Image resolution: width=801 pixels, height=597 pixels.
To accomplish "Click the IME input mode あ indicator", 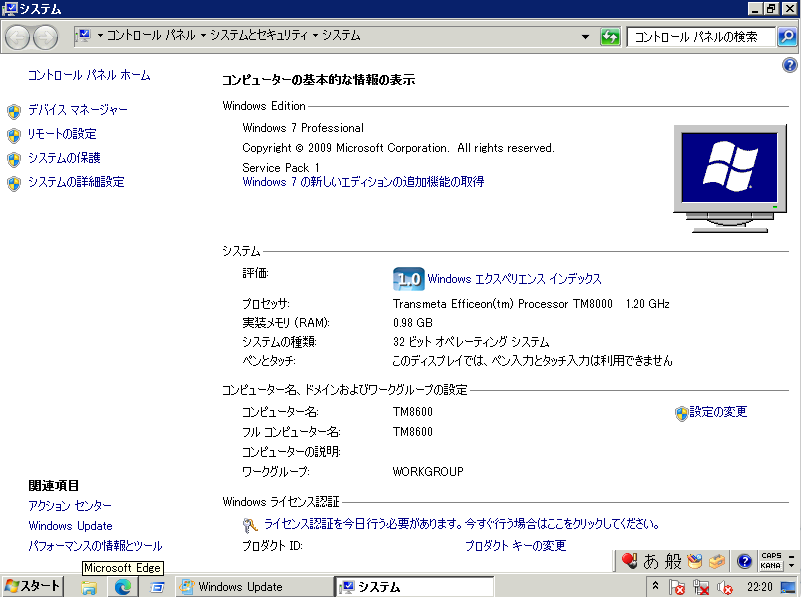I will [650, 561].
